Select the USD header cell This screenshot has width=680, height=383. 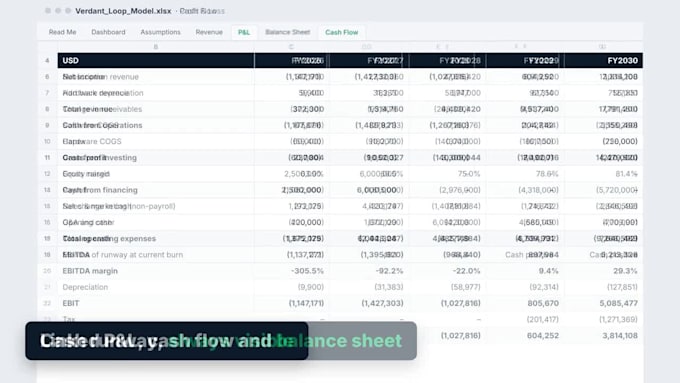pyautogui.click(x=156, y=61)
